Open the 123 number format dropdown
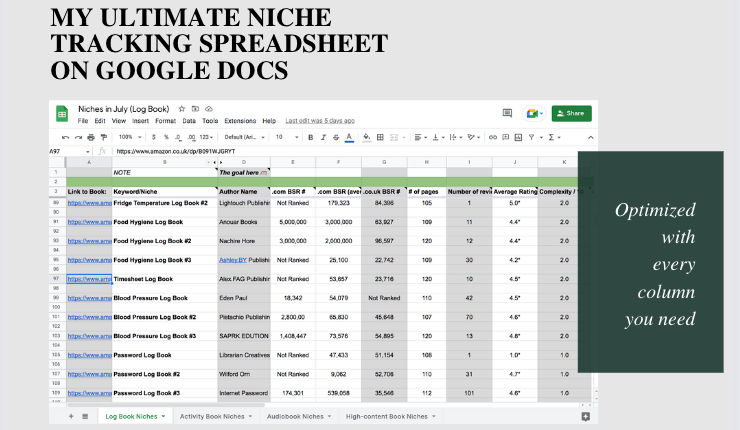Image resolution: width=740 pixels, height=430 pixels. (206, 137)
